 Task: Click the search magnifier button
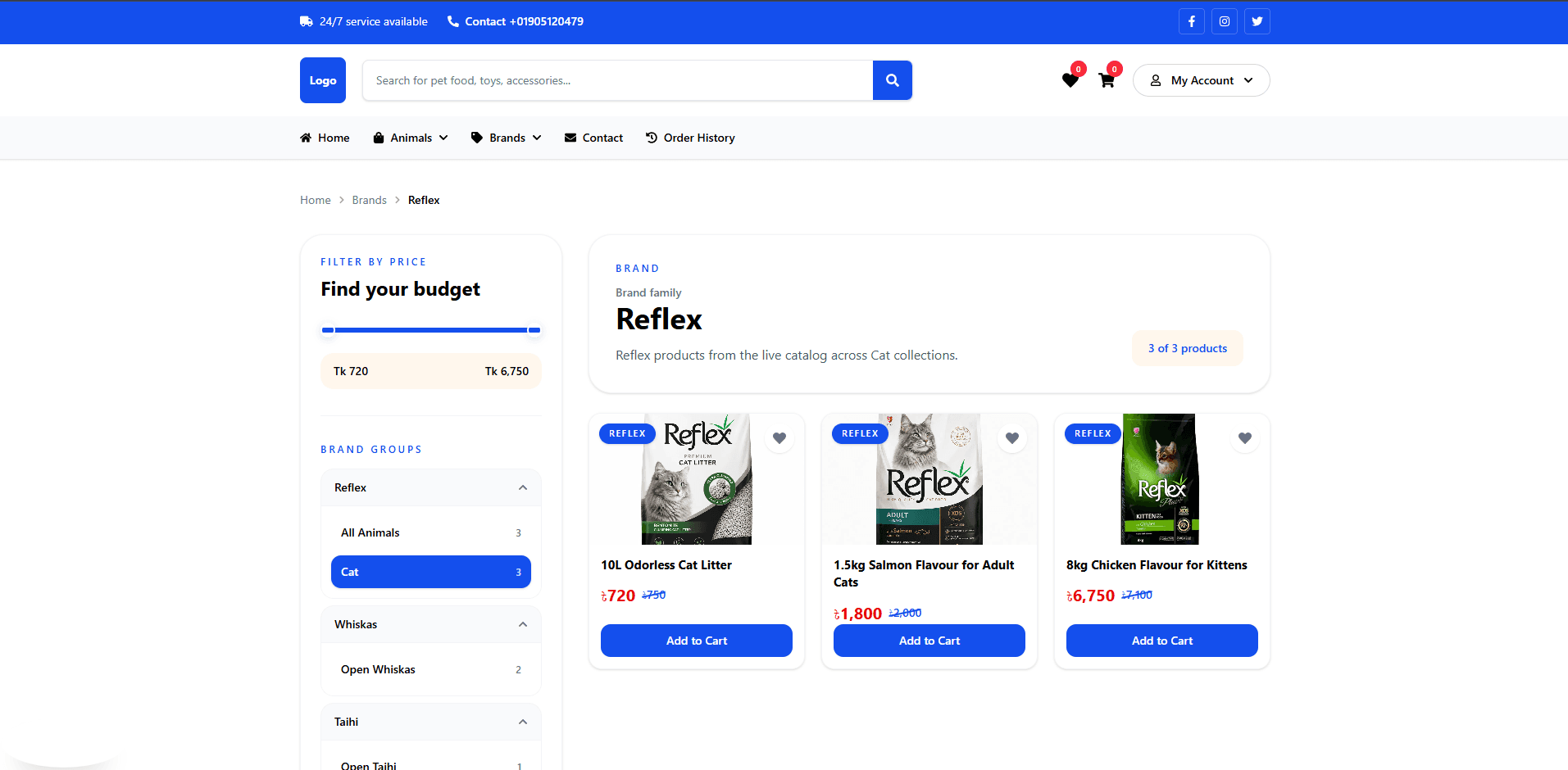[893, 80]
